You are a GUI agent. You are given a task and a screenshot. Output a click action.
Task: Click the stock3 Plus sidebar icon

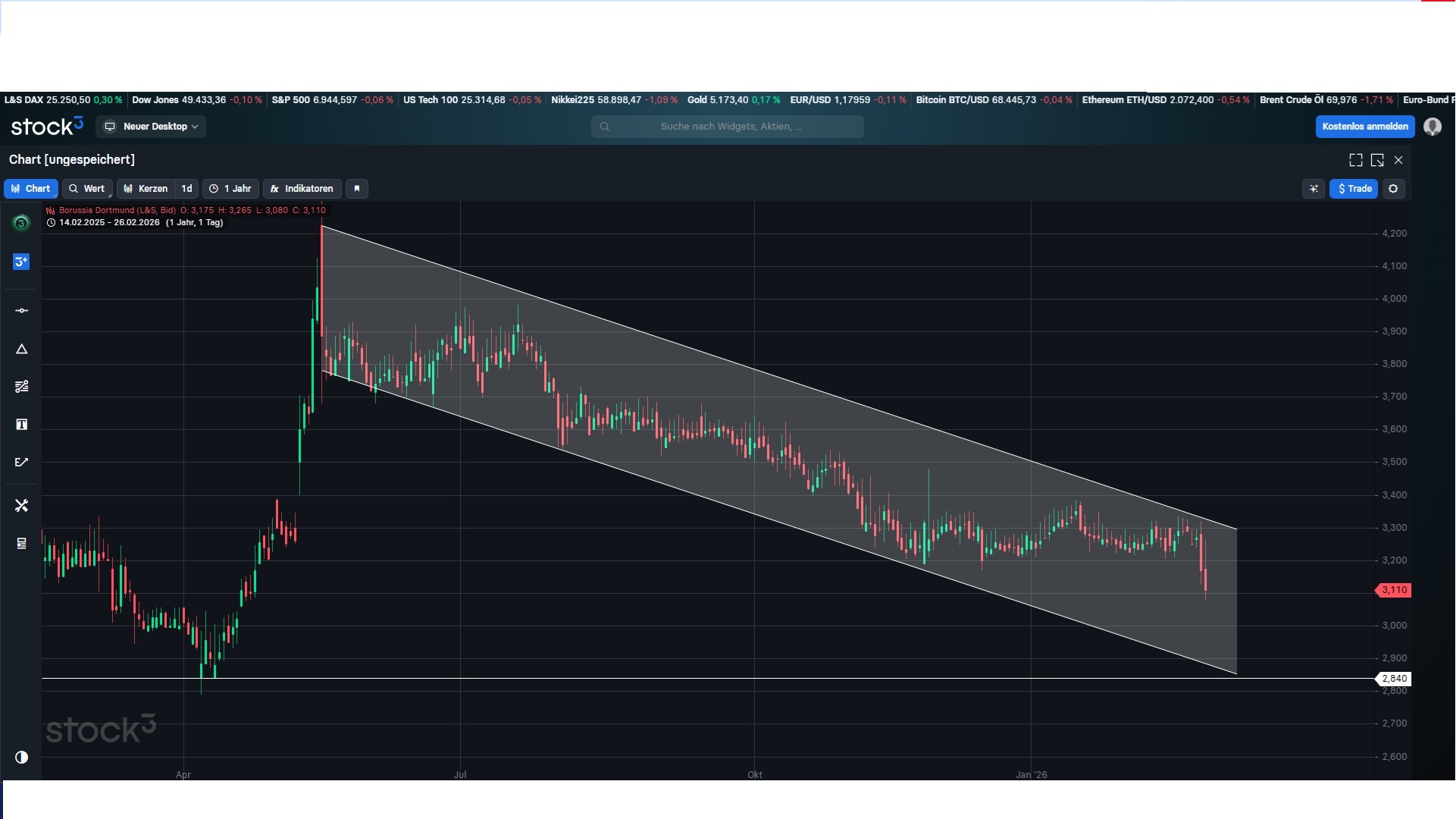21,262
